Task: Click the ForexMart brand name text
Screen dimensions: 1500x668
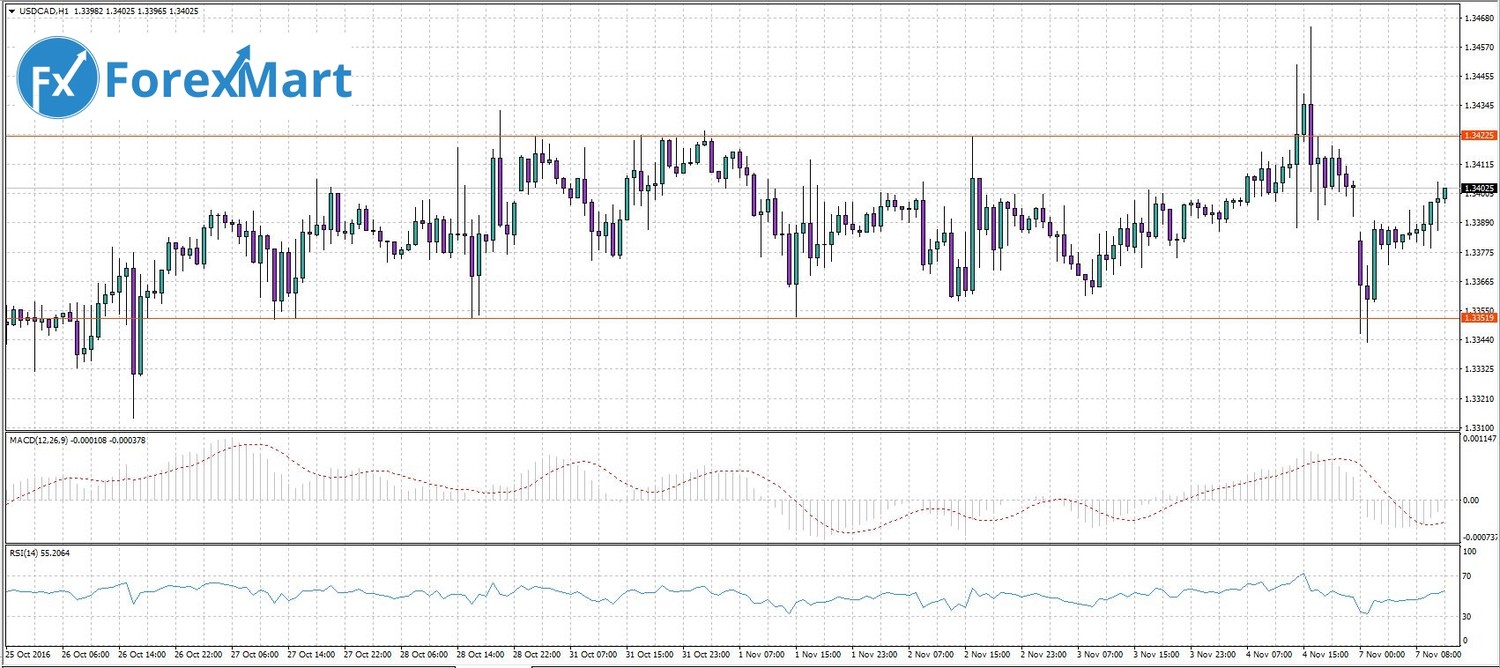Action: pos(229,80)
